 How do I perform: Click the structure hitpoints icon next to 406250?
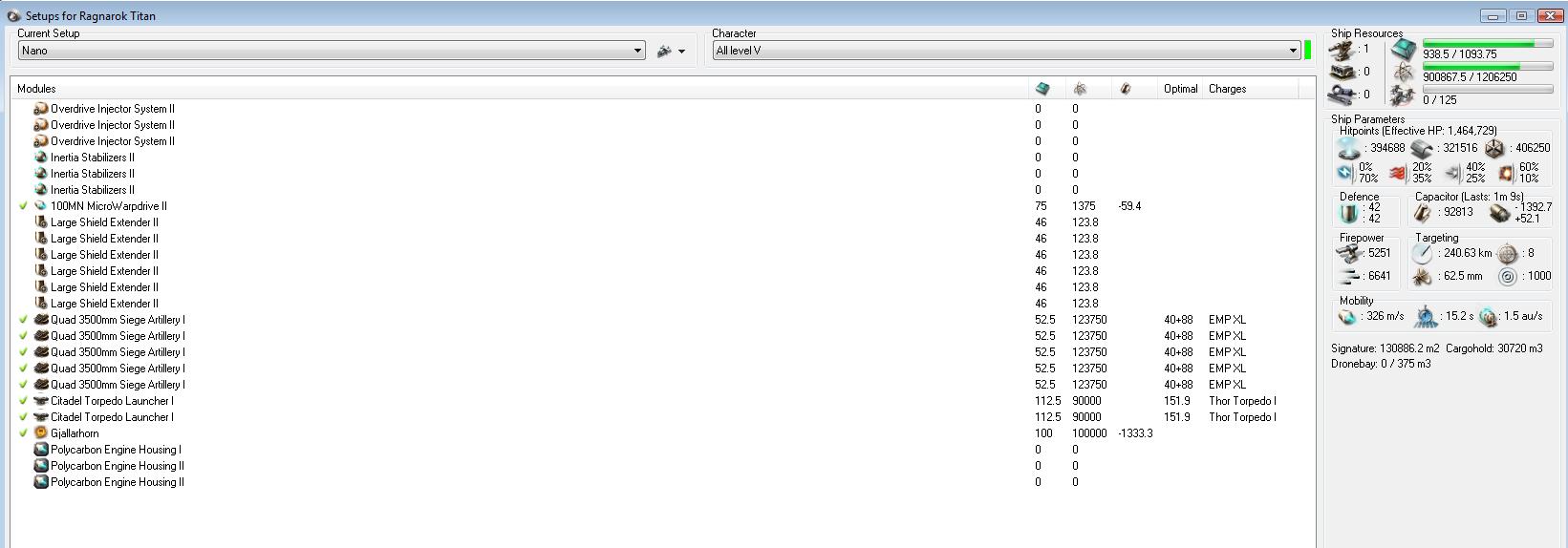click(x=1494, y=148)
